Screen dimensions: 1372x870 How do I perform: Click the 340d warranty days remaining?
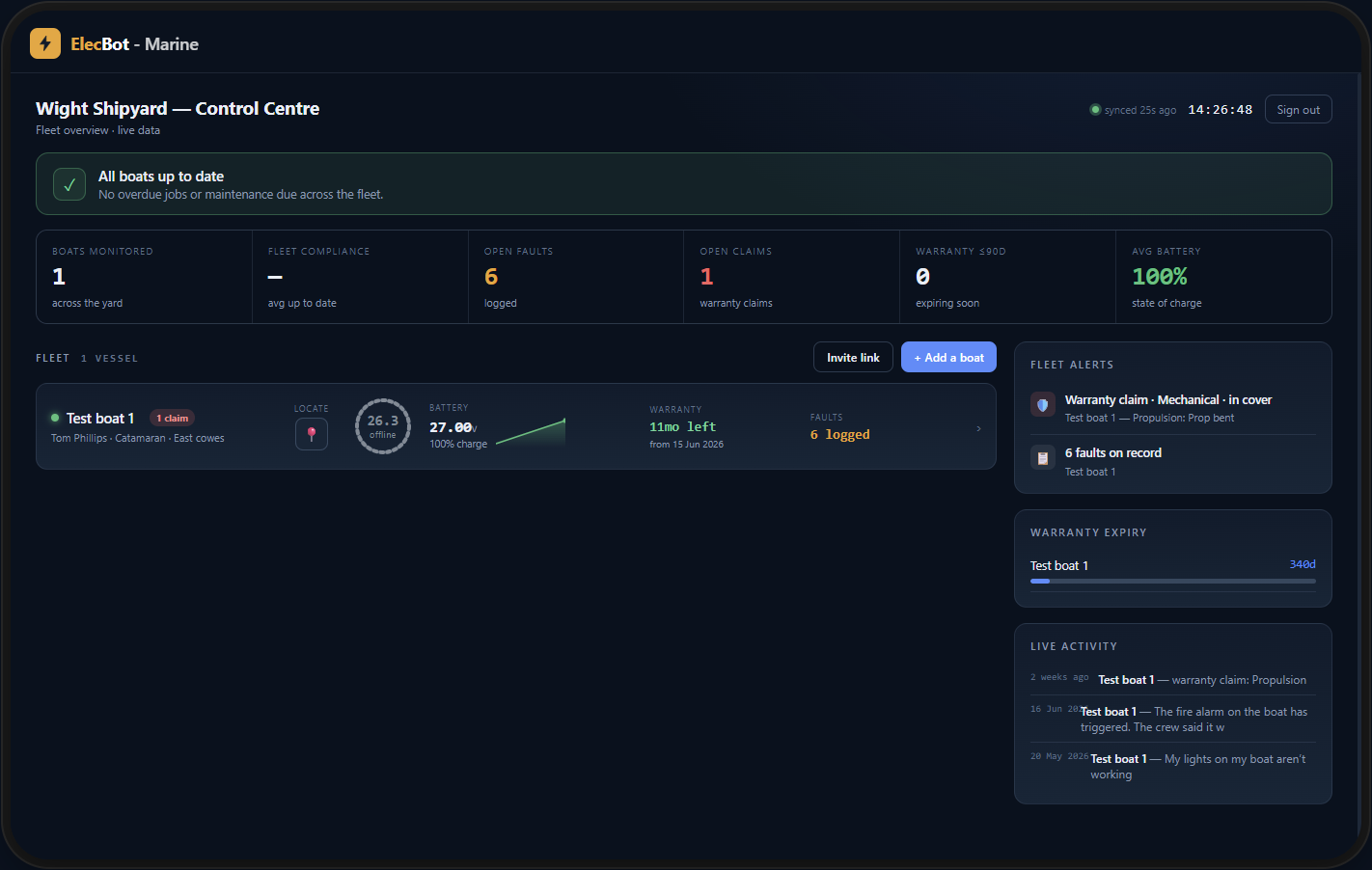click(x=1303, y=564)
